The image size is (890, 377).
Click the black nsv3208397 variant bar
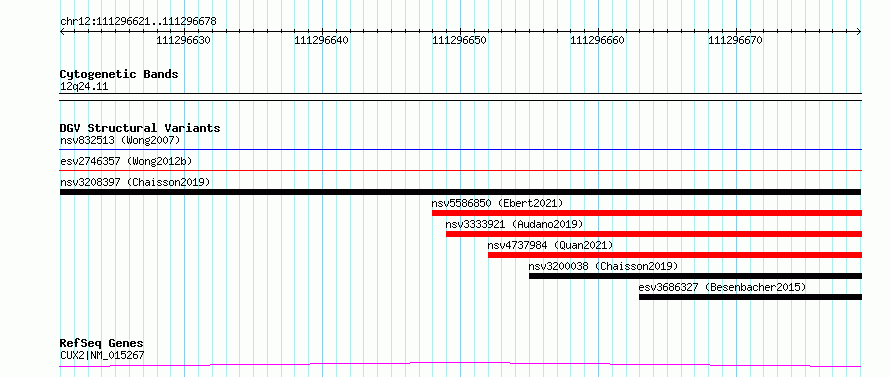tap(461, 192)
